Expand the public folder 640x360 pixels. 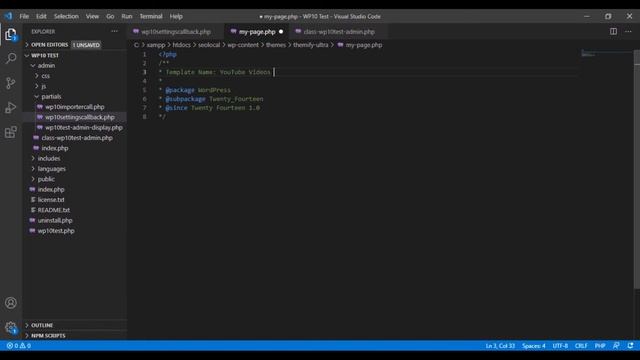pyautogui.click(x=46, y=179)
